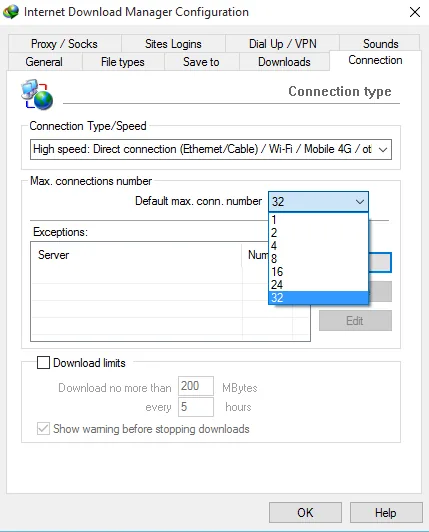Open the Proxy / Socks tab
The width and height of the screenshot is (429, 532).
click(x=64, y=43)
